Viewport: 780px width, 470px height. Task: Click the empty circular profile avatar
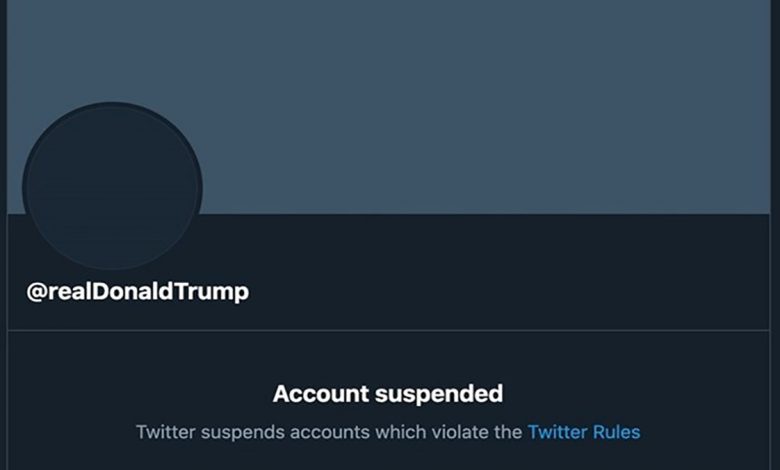point(112,188)
